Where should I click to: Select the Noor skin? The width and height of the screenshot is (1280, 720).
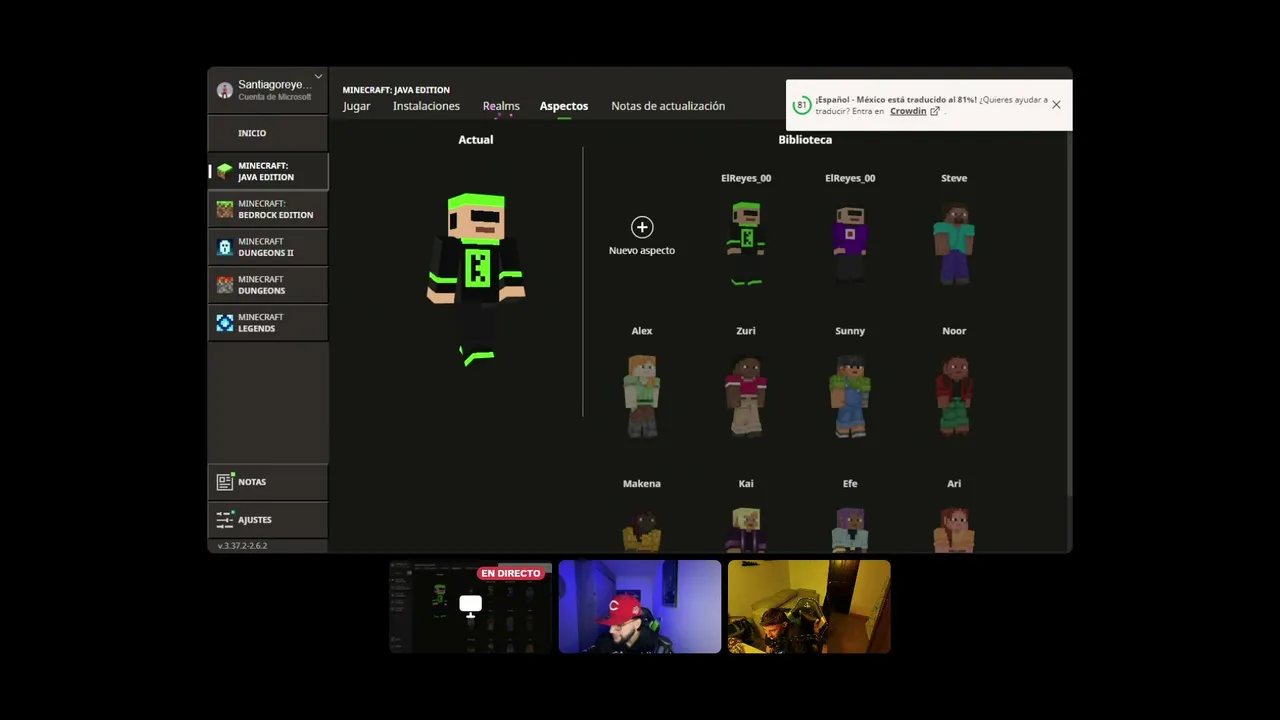coord(954,396)
